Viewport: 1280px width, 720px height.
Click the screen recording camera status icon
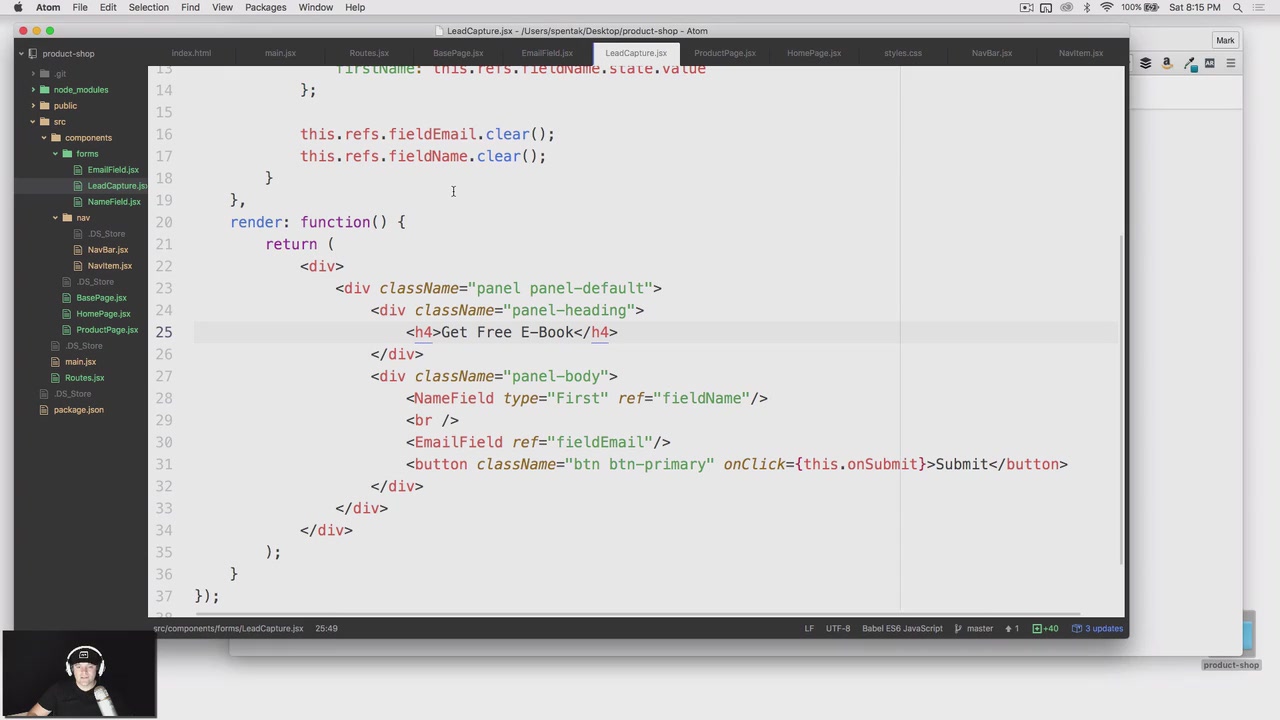[x=1026, y=7]
